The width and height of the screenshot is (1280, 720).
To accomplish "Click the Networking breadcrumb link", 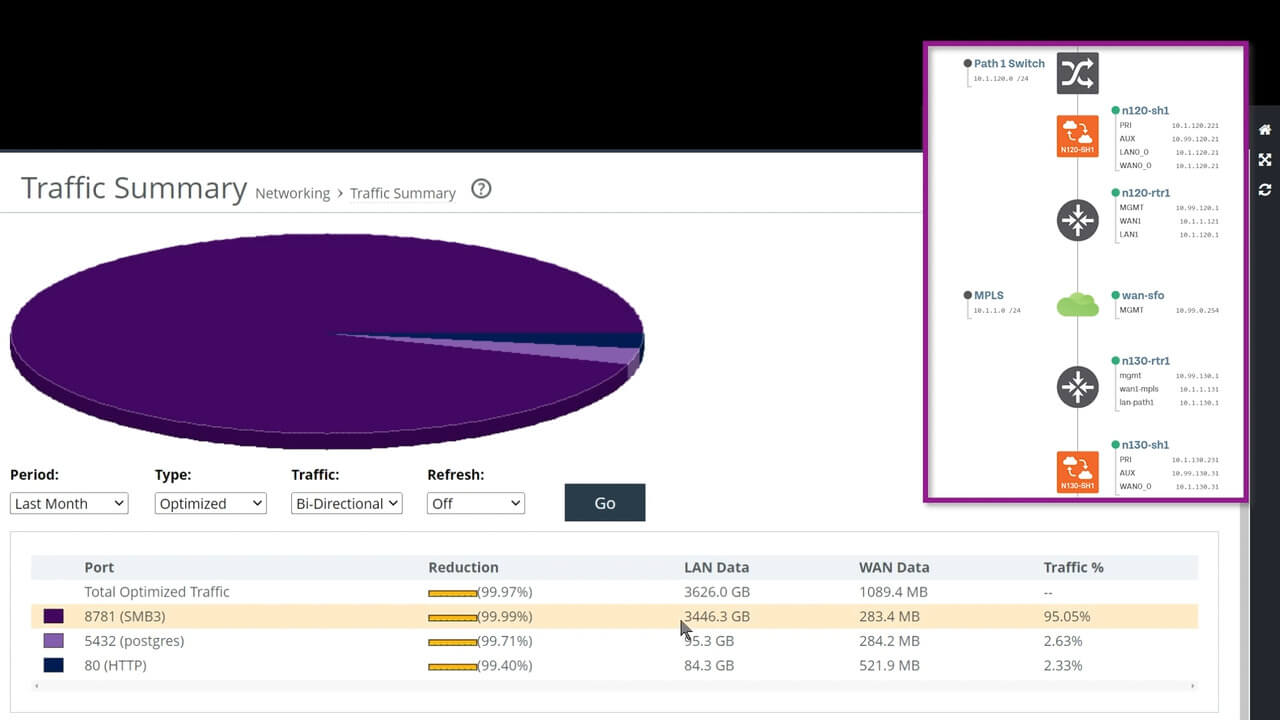I will [x=292, y=193].
